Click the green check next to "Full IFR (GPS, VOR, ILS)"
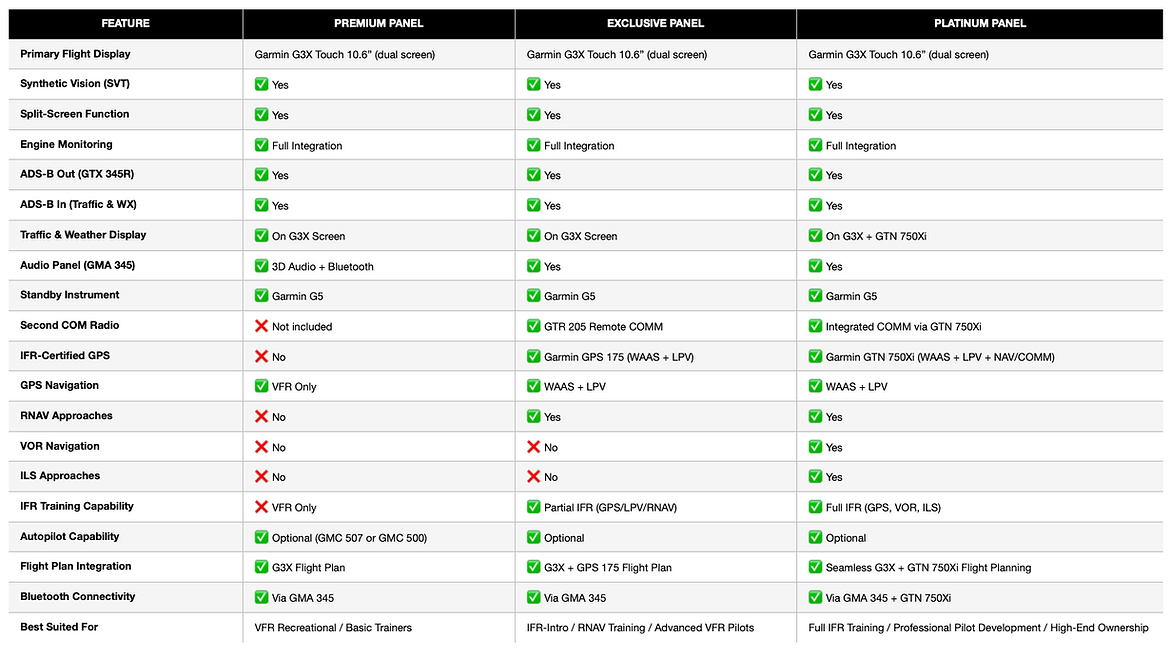This screenshot has height=654, width=1171. [x=815, y=507]
